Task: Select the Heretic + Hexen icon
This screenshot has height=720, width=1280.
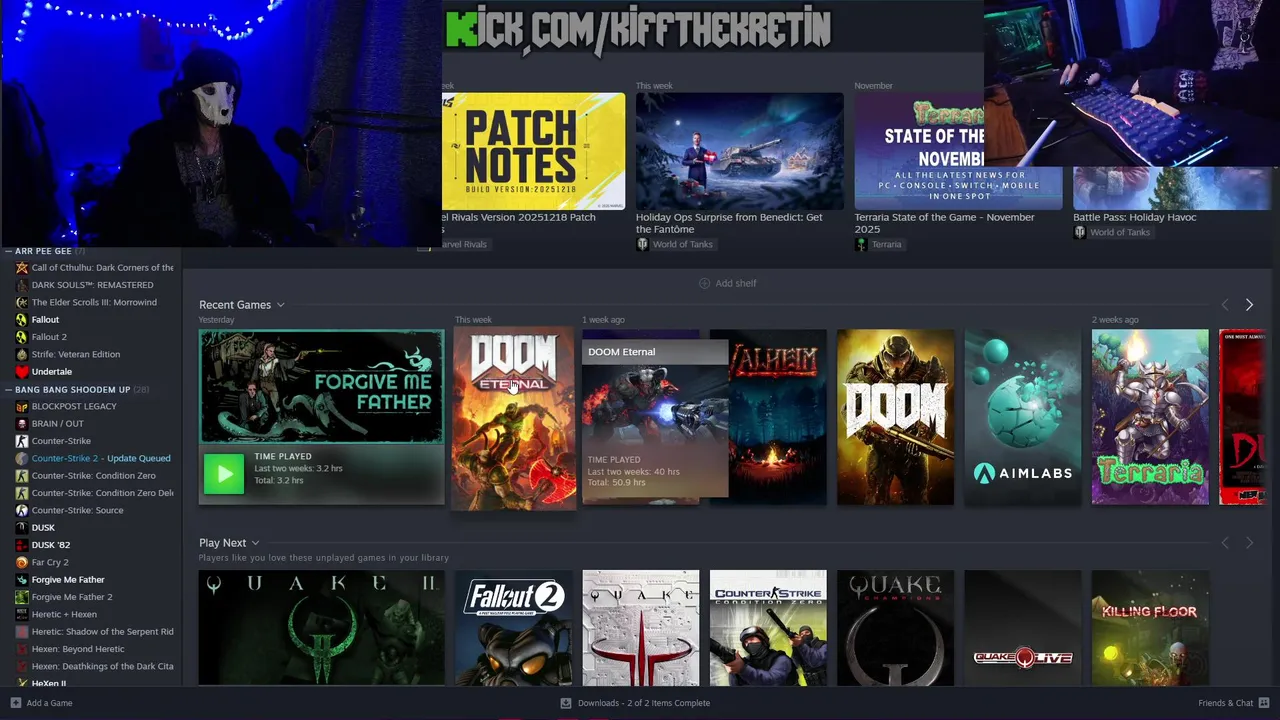Action: tap(22, 614)
